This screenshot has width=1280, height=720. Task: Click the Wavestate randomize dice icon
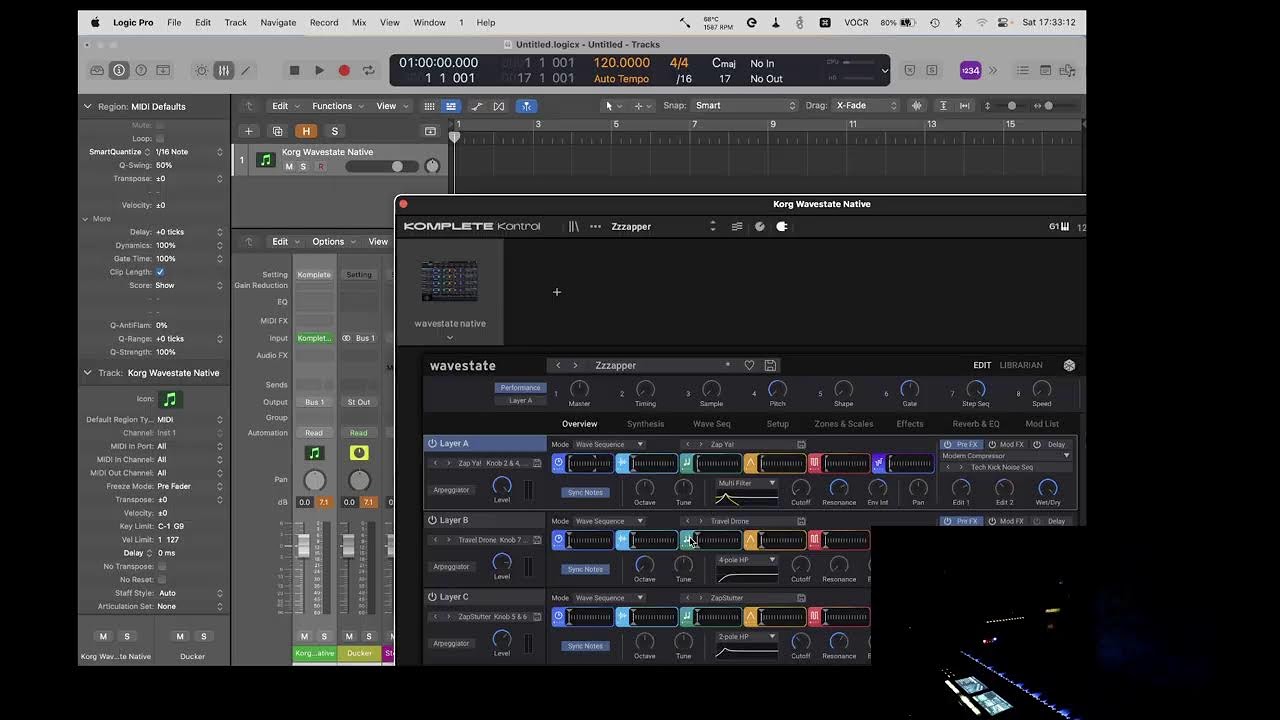(x=1069, y=366)
